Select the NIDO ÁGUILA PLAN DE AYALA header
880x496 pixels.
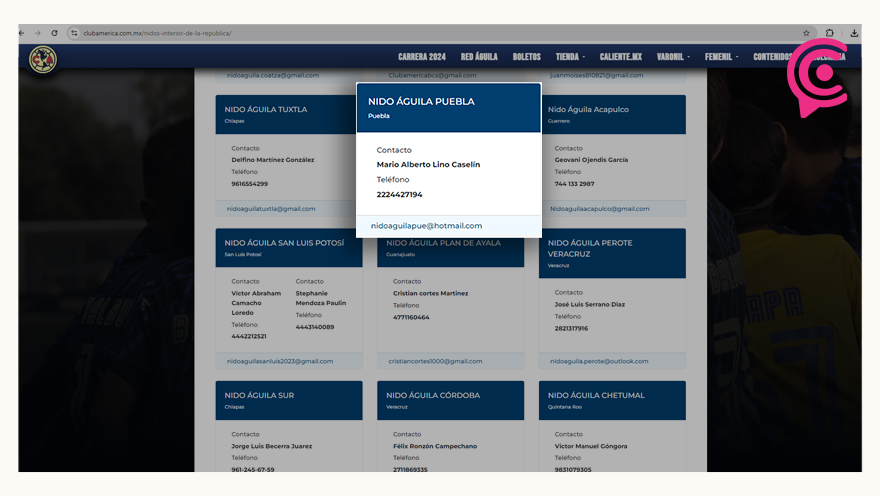(451, 251)
